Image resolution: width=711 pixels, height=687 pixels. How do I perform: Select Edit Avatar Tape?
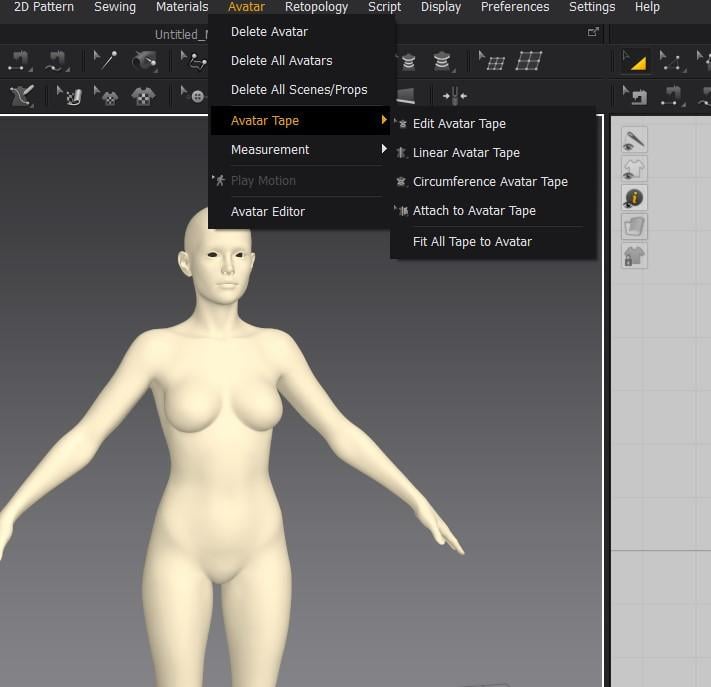click(493, 124)
